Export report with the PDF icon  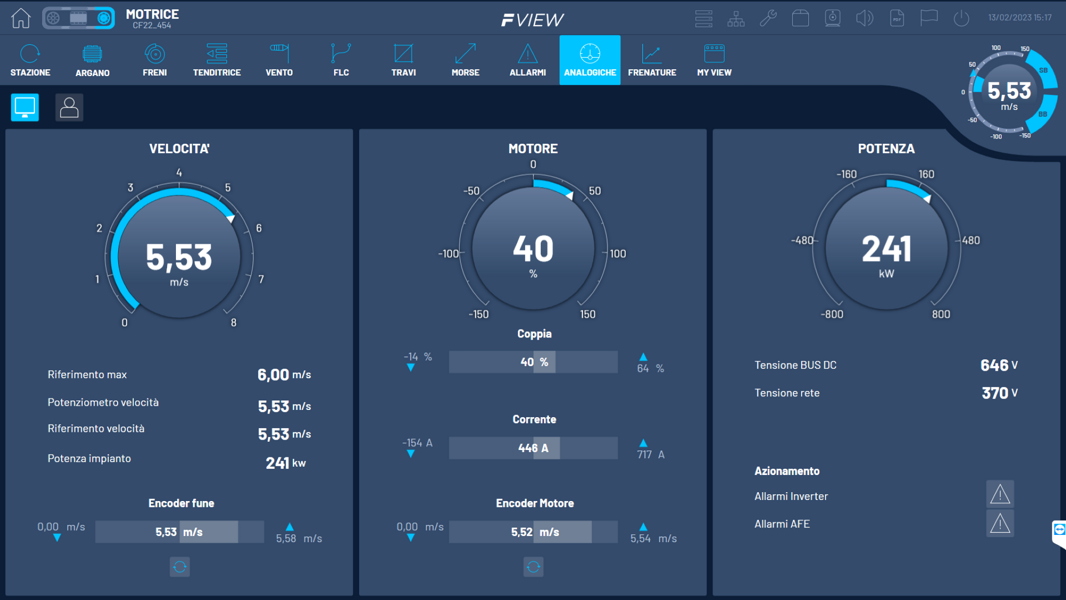click(897, 18)
